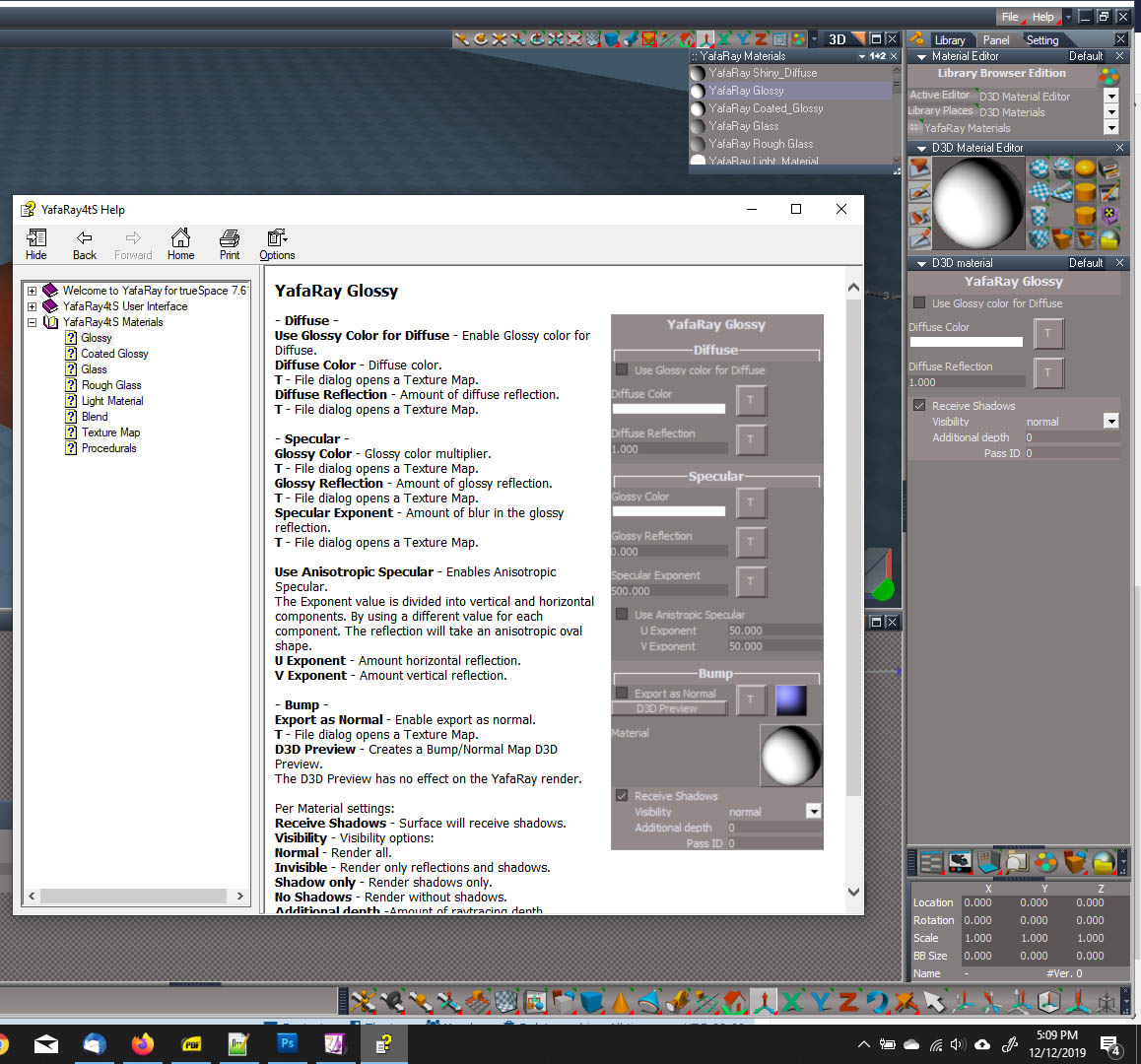Click the Diffuse Color T texture button in D3D material panel

click(x=1047, y=333)
